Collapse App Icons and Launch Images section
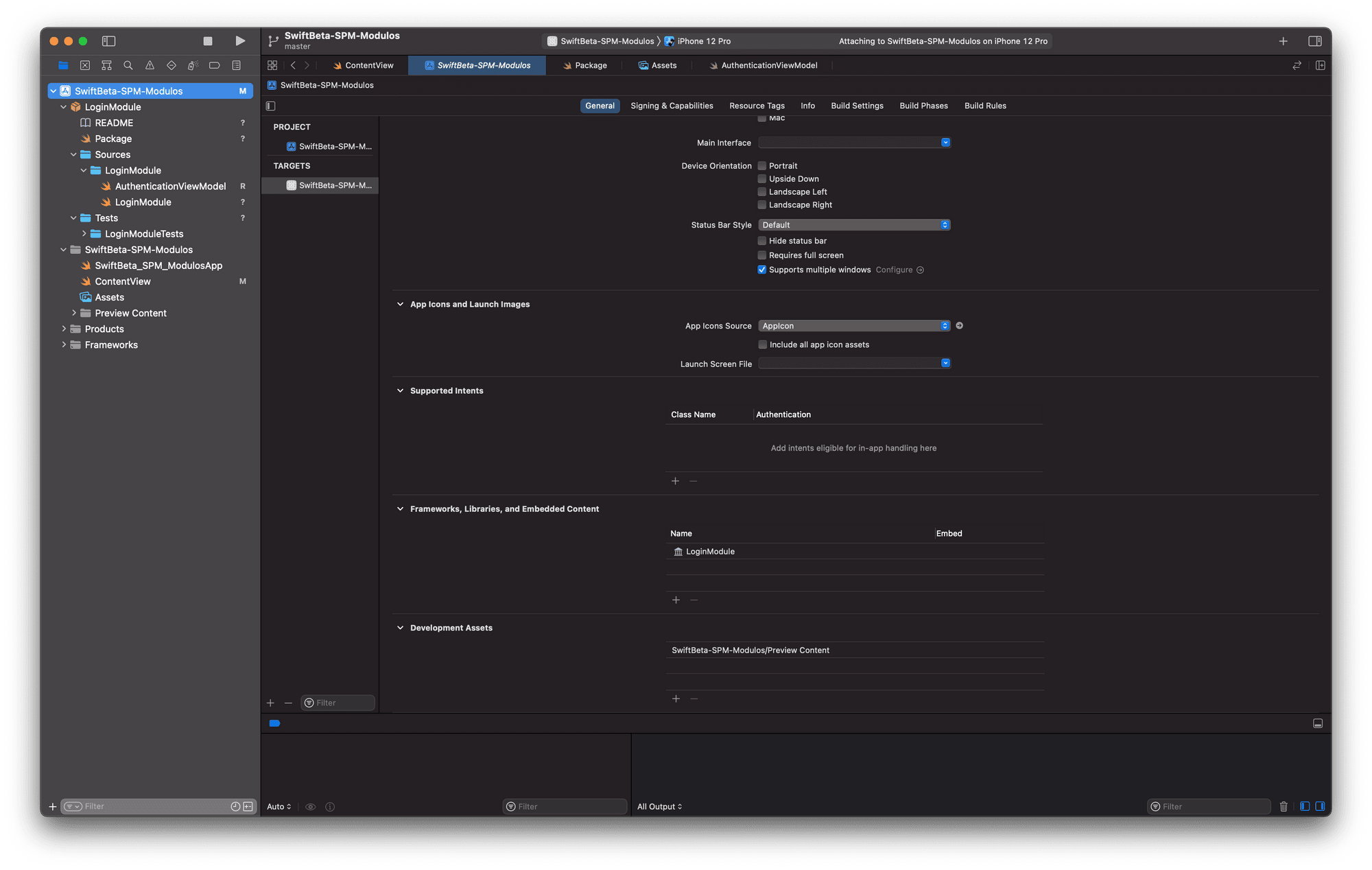This screenshot has width=1372, height=870. click(400, 304)
